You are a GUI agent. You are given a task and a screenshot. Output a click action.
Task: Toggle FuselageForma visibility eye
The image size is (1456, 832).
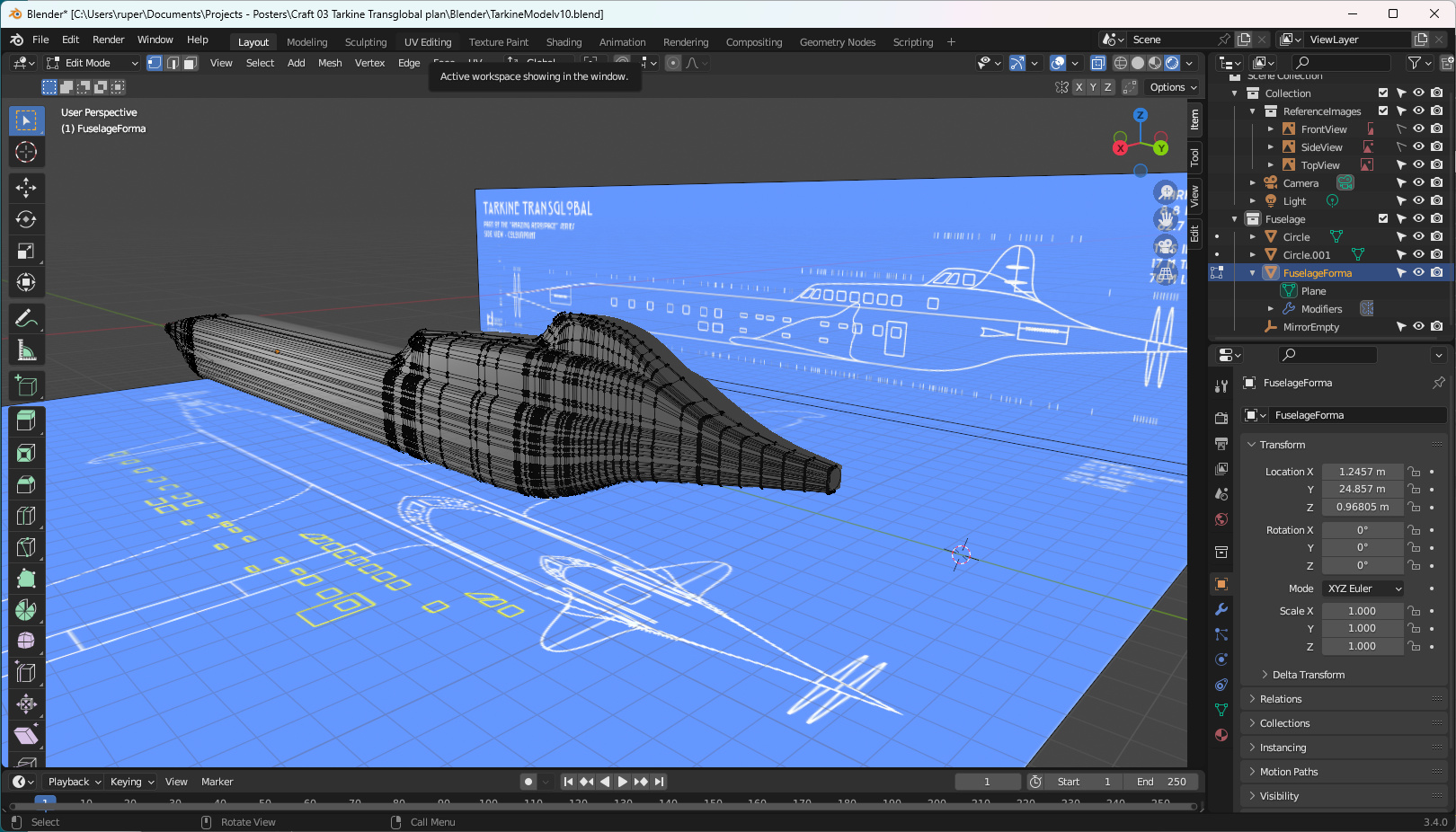[x=1418, y=273]
